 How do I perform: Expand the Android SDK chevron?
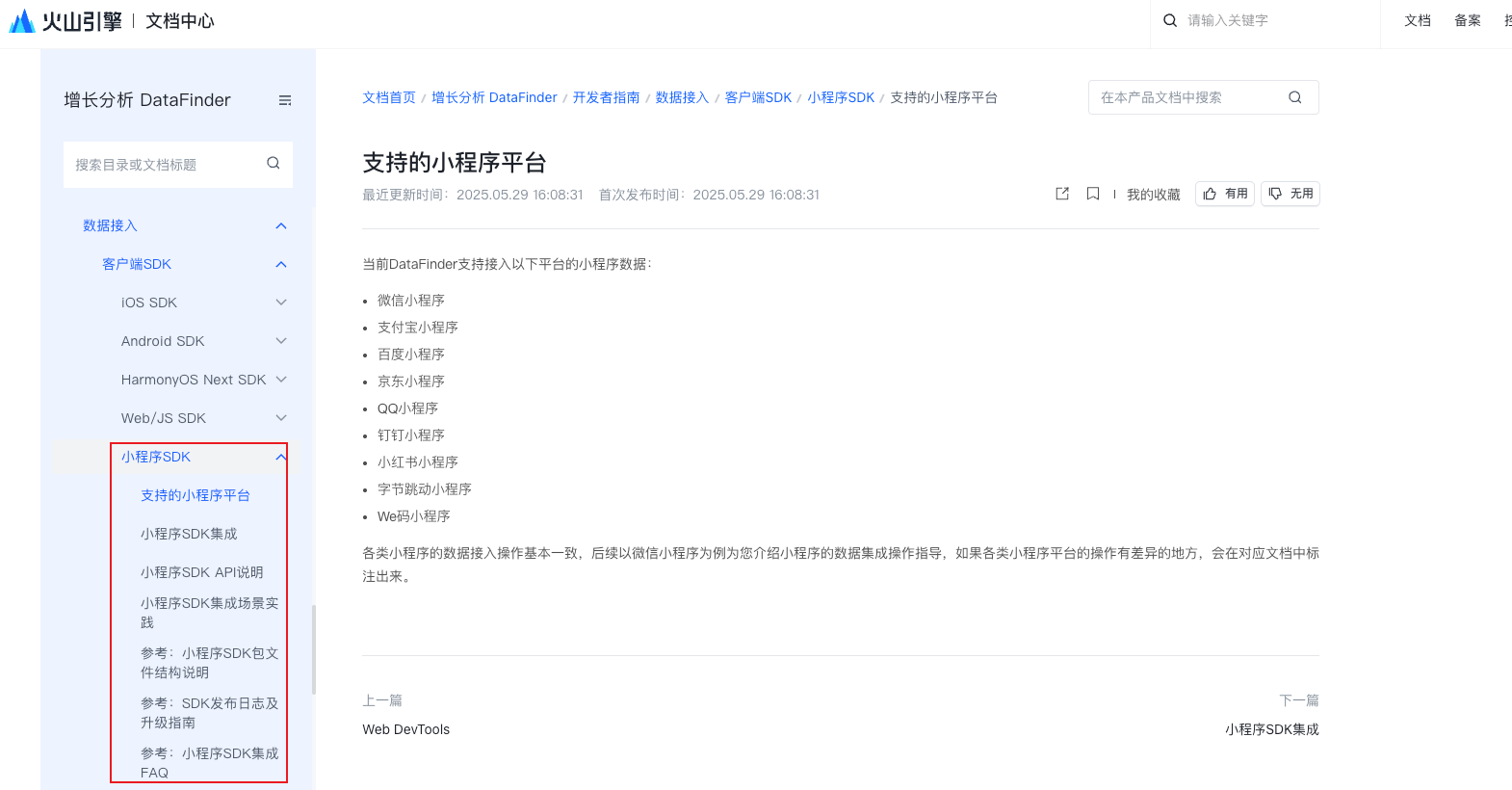coord(281,341)
